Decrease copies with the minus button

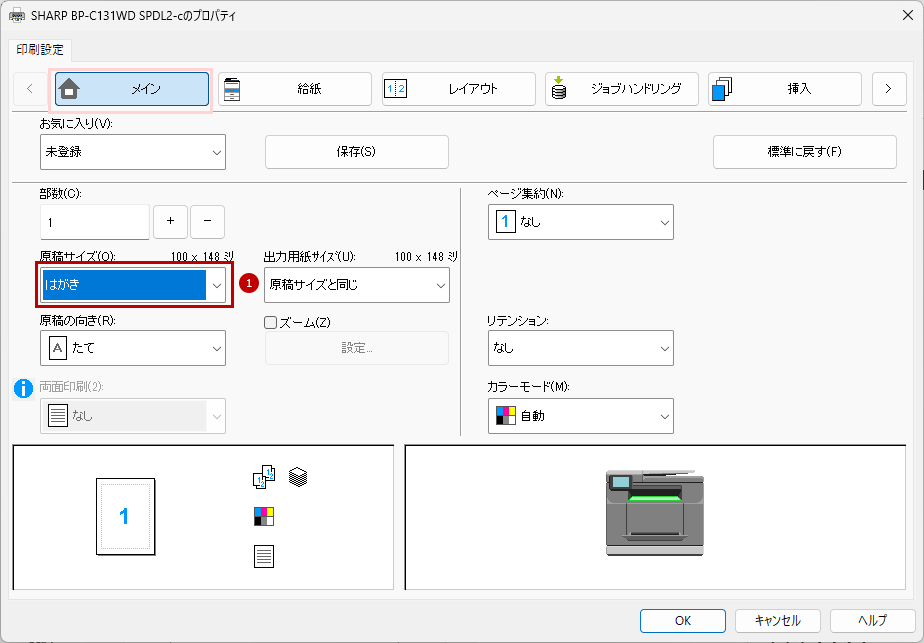point(207,221)
